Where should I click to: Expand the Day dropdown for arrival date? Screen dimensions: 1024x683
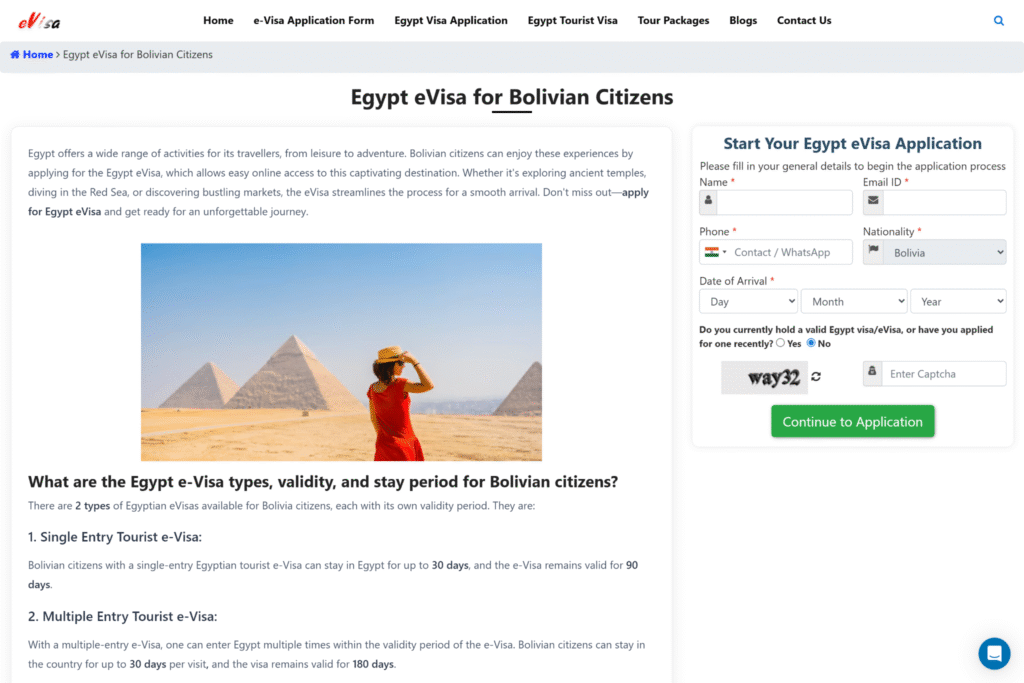748,302
